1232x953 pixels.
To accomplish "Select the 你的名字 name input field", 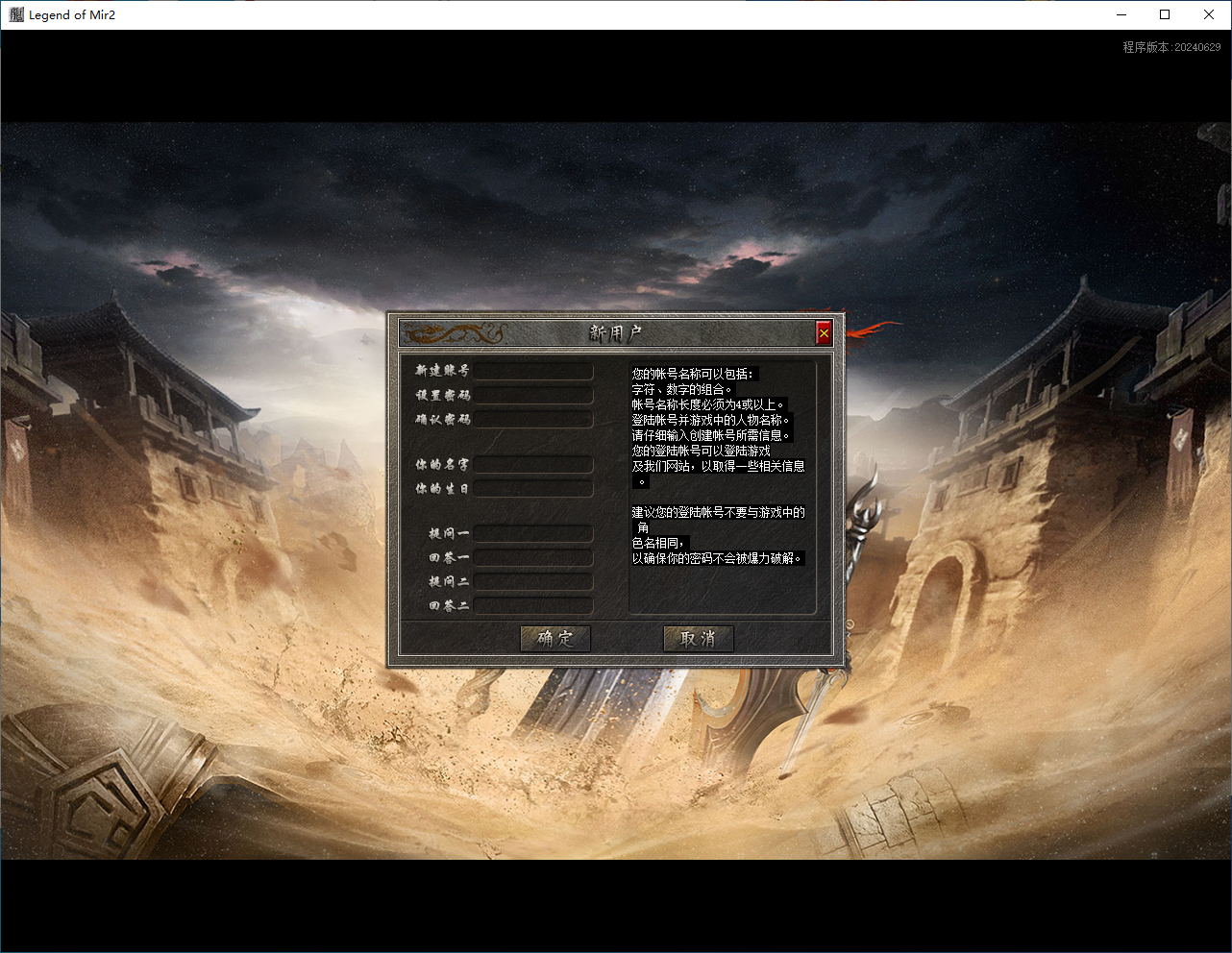I will 533,464.
